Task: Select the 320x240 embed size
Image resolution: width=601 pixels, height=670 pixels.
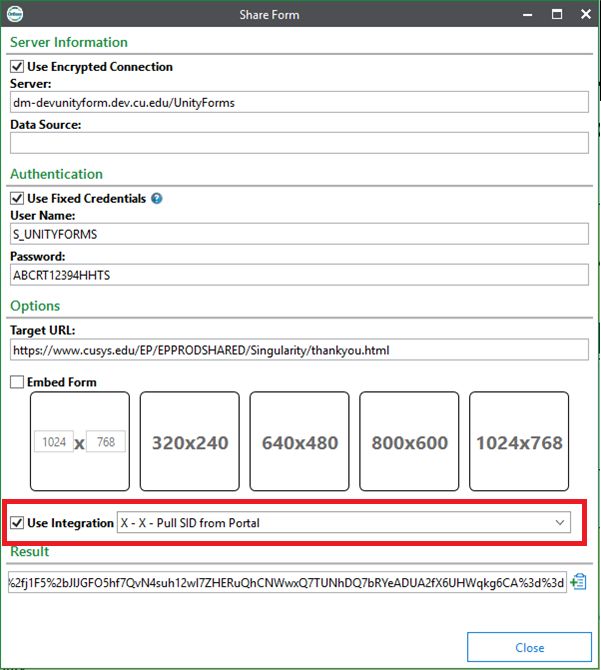Action: pyautogui.click(x=190, y=441)
